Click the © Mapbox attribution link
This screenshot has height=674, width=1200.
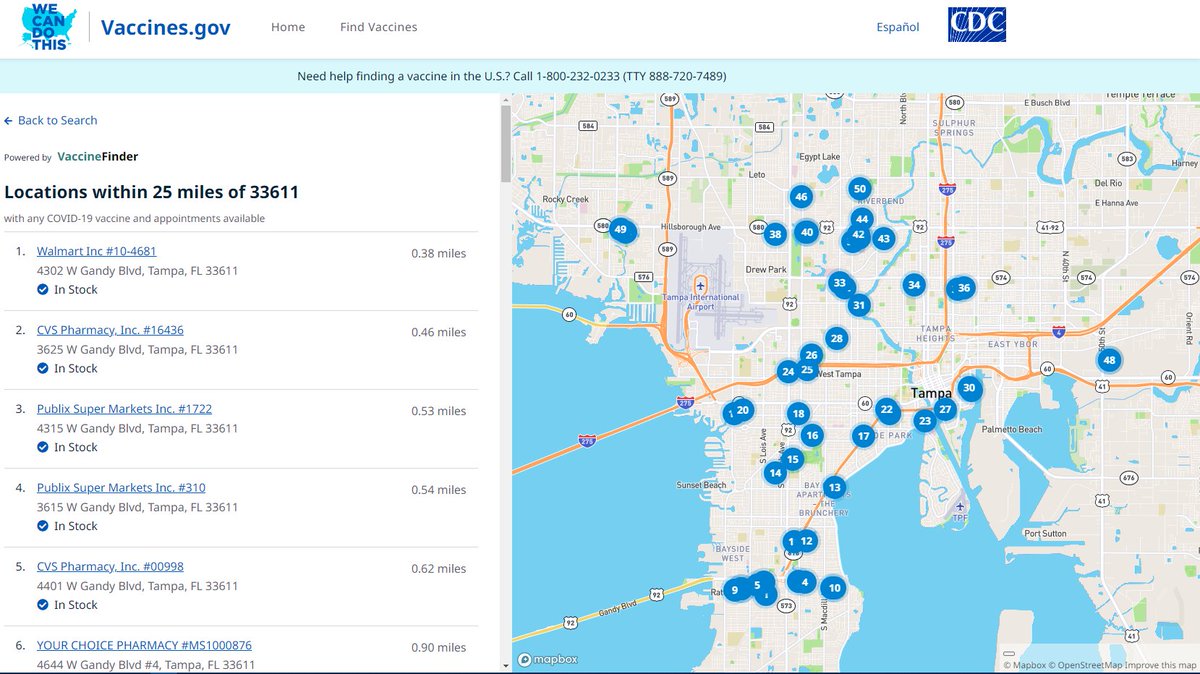1025,665
